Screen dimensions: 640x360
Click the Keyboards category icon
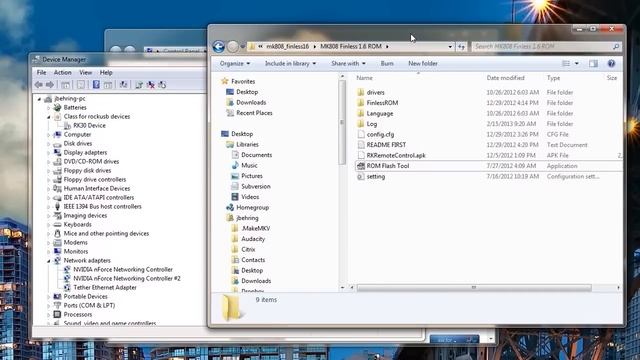58,225
